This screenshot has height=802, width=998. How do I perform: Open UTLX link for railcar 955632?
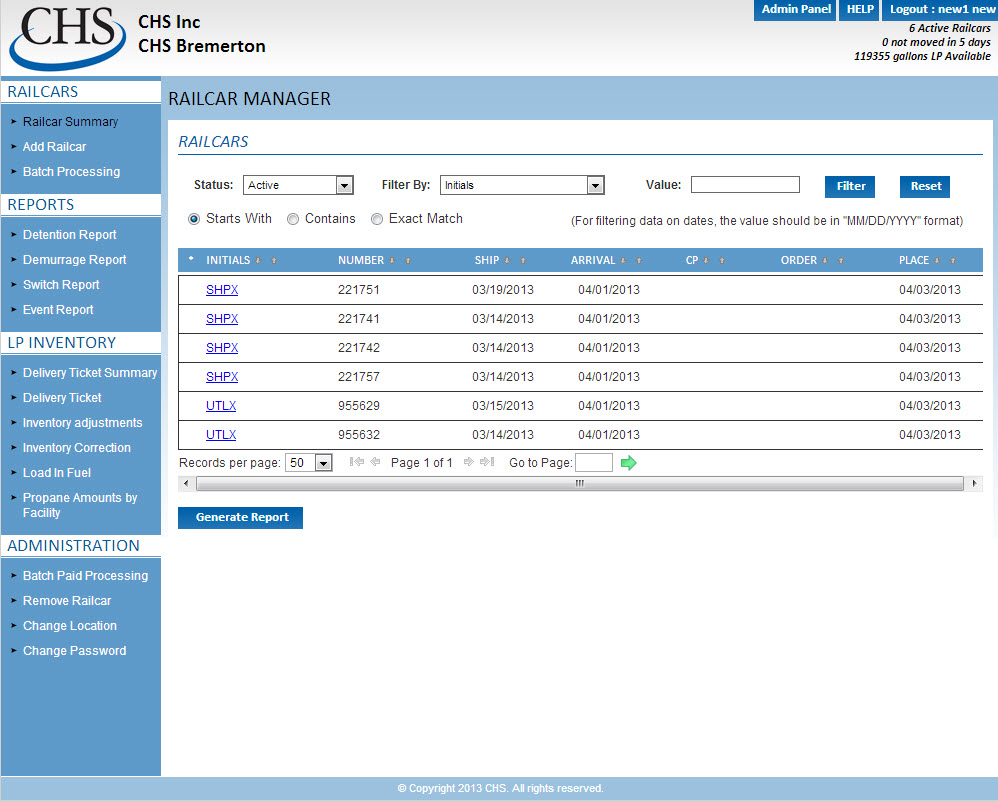tap(221, 435)
